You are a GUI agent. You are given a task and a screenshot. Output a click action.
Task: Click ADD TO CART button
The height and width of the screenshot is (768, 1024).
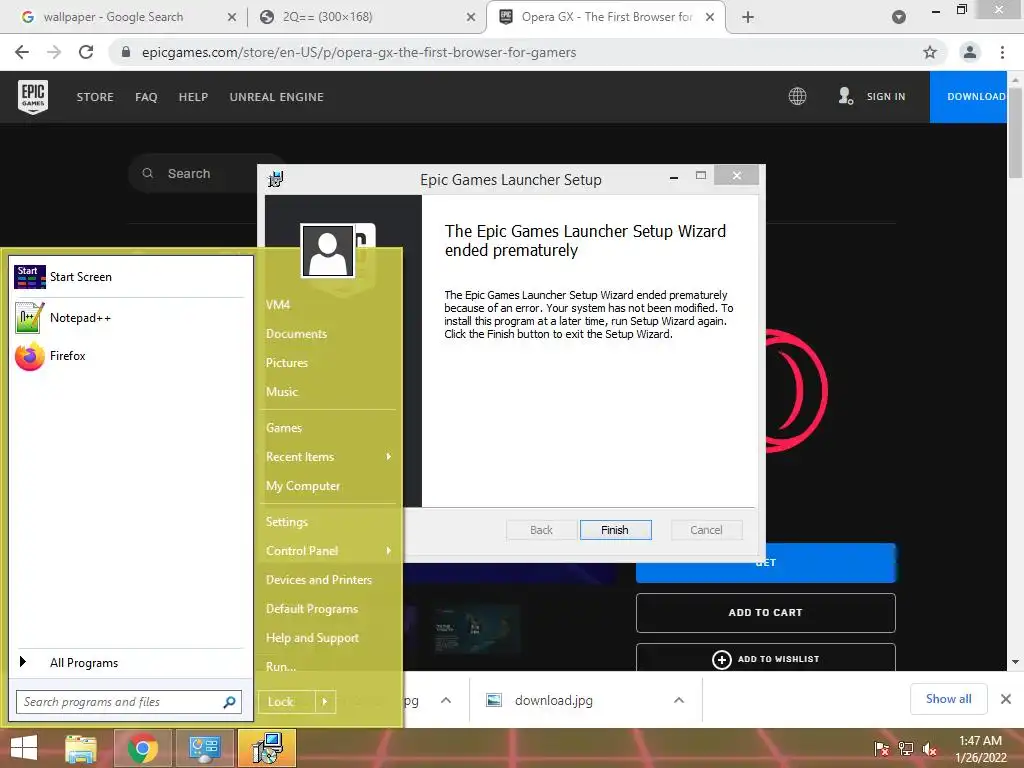tap(765, 613)
